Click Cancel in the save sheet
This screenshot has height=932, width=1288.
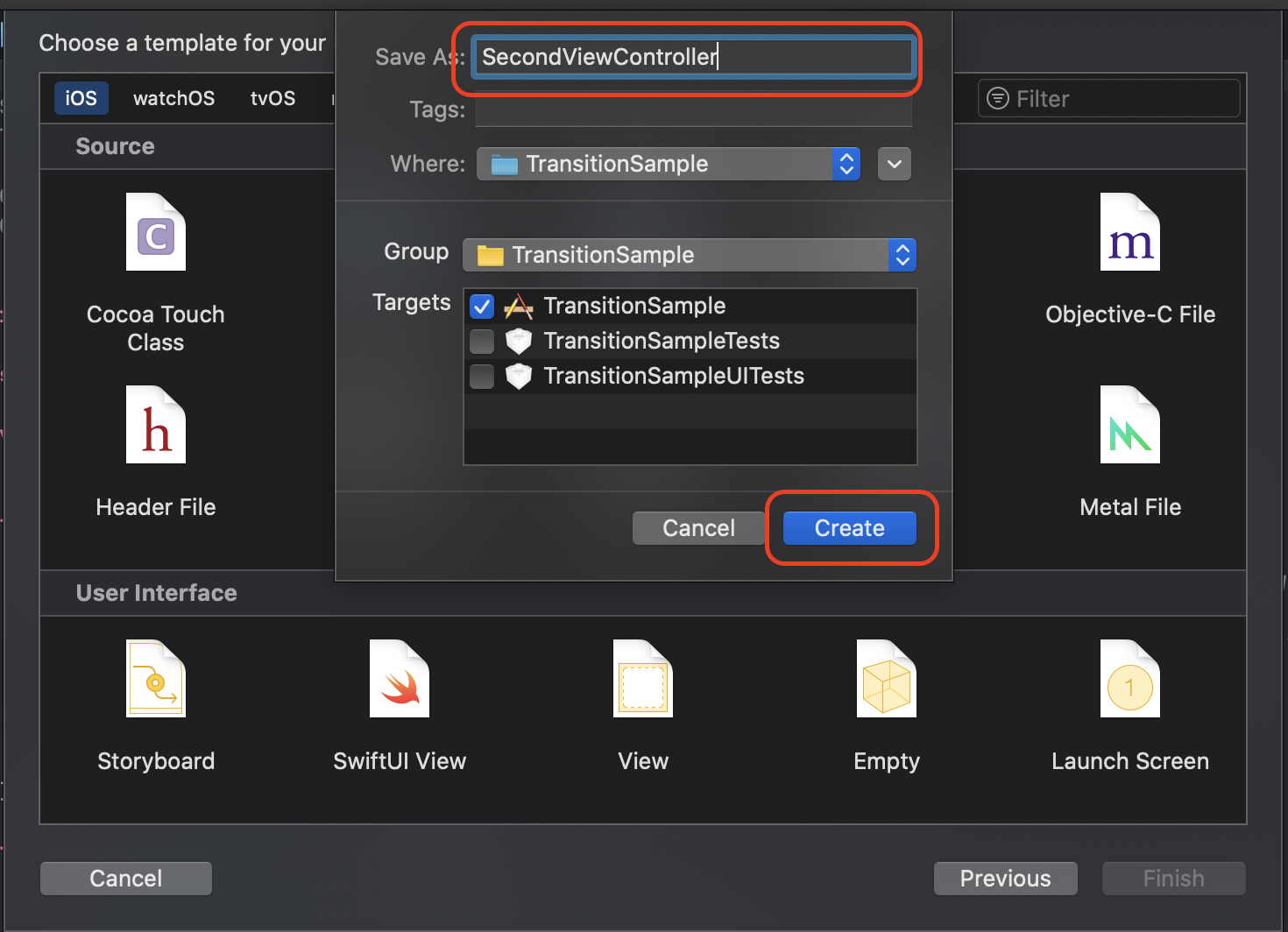(699, 528)
